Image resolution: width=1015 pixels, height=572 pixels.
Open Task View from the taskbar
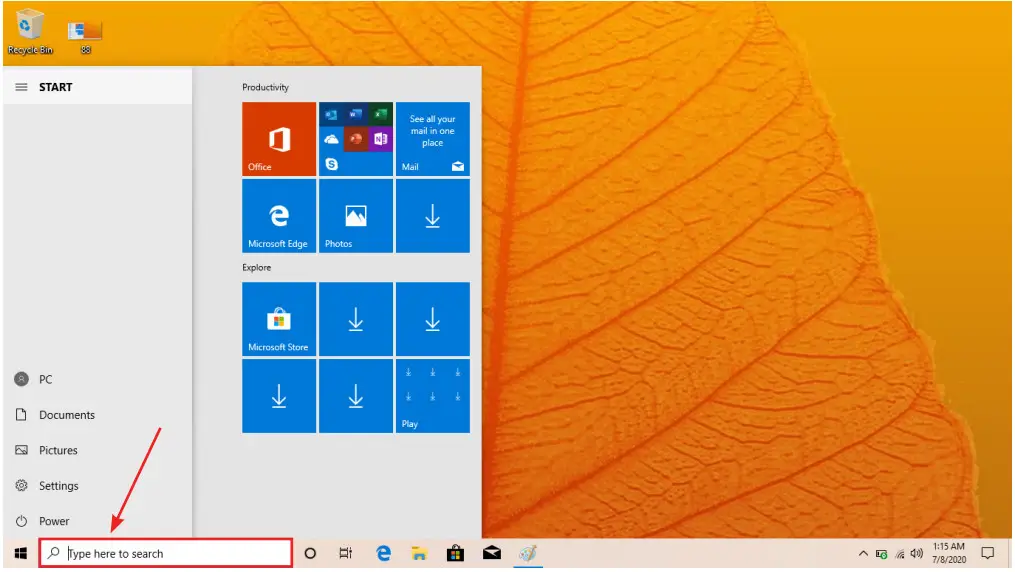click(346, 553)
